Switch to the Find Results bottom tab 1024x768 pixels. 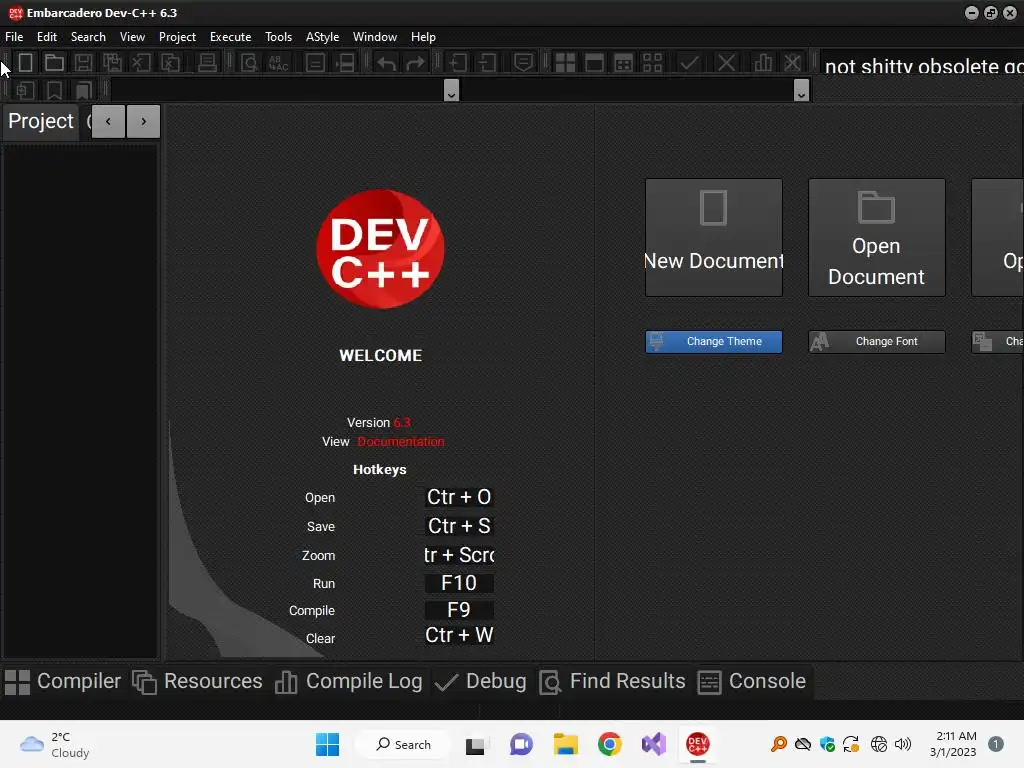613,682
